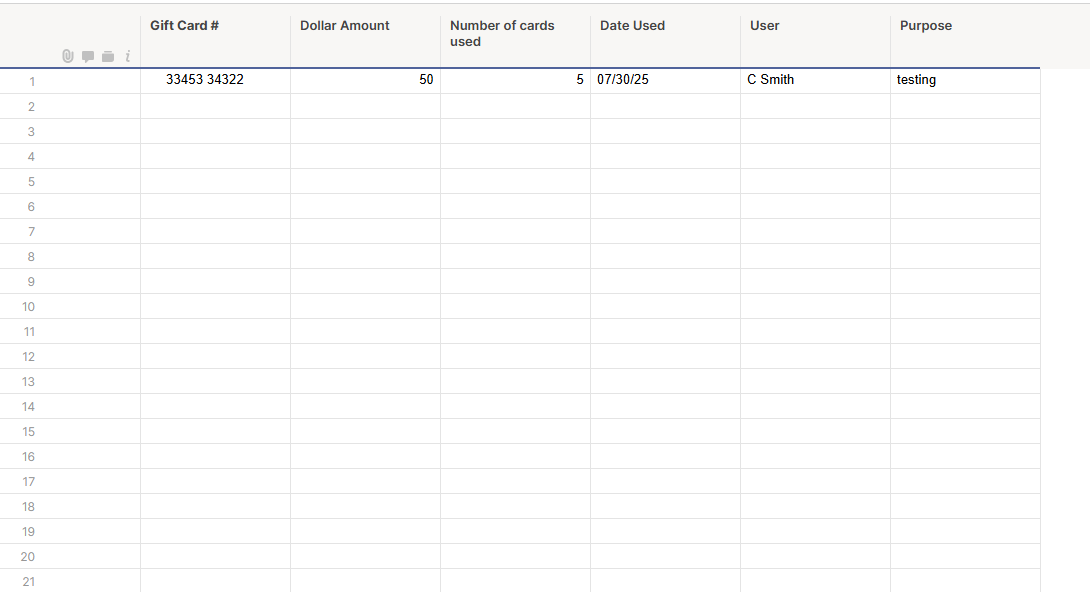1090x592 pixels.
Task: Click empty Gift Card # cell in row 2
Action: pos(215,106)
